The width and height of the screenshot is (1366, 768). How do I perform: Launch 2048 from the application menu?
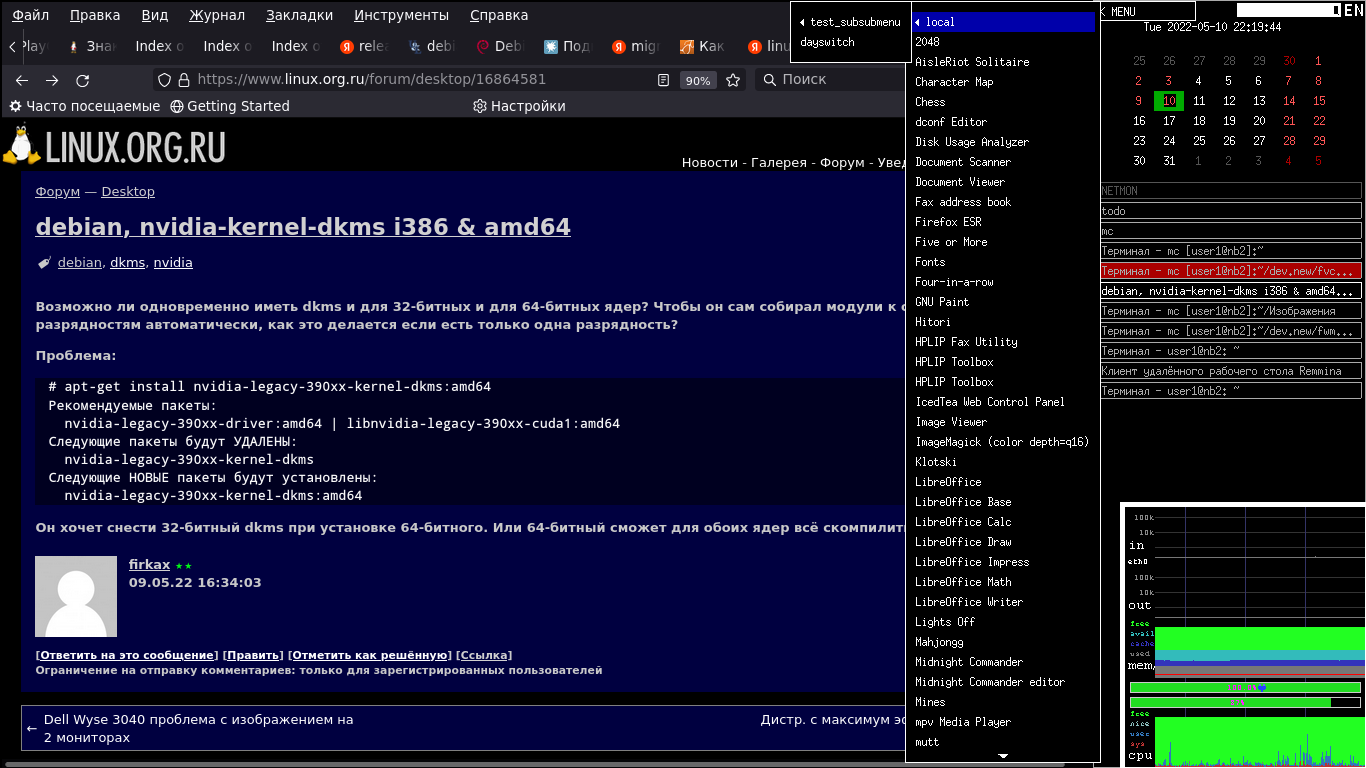click(1003, 42)
